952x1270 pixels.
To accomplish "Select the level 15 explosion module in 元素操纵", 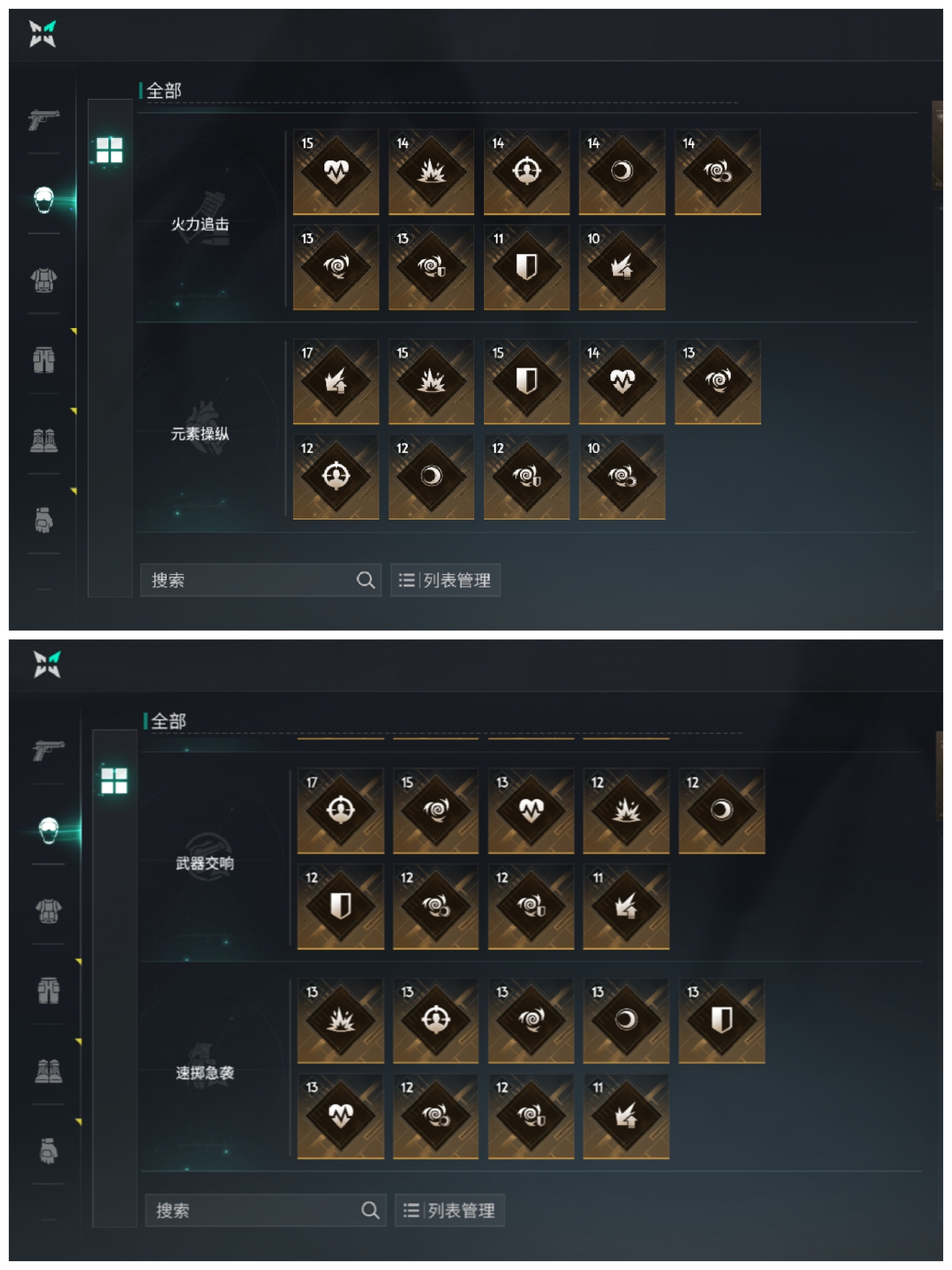I will pyautogui.click(x=431, y=381).
